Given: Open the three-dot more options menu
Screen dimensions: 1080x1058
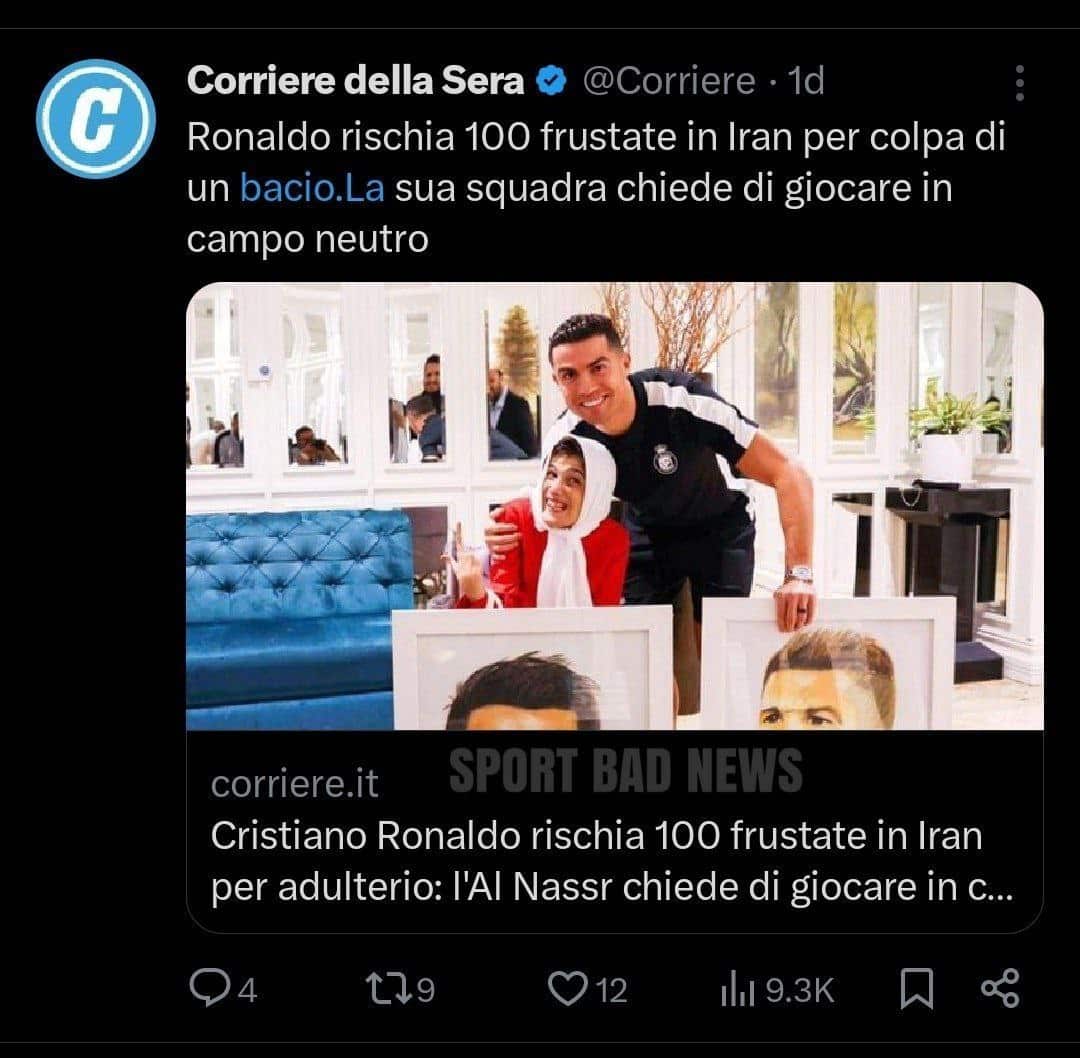Looking at the screenshot, I should tap(1019, 84).
